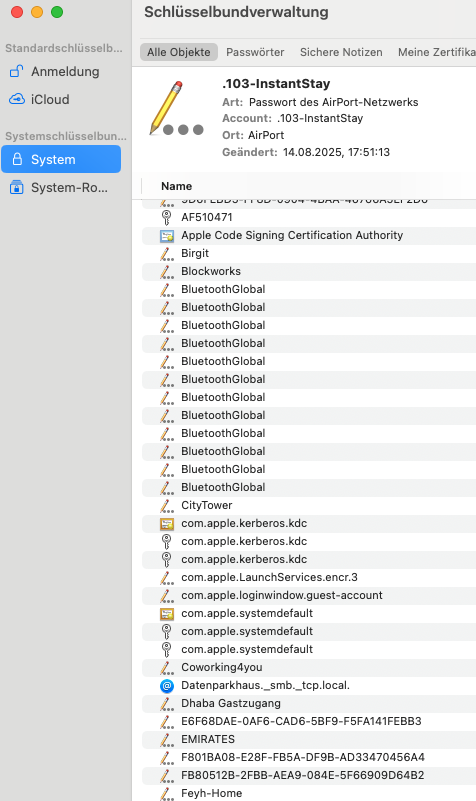This screenshot has height=801, width=476.
Task: Select the Dhaba Gastzugang entry
Action: click(309, 703)
